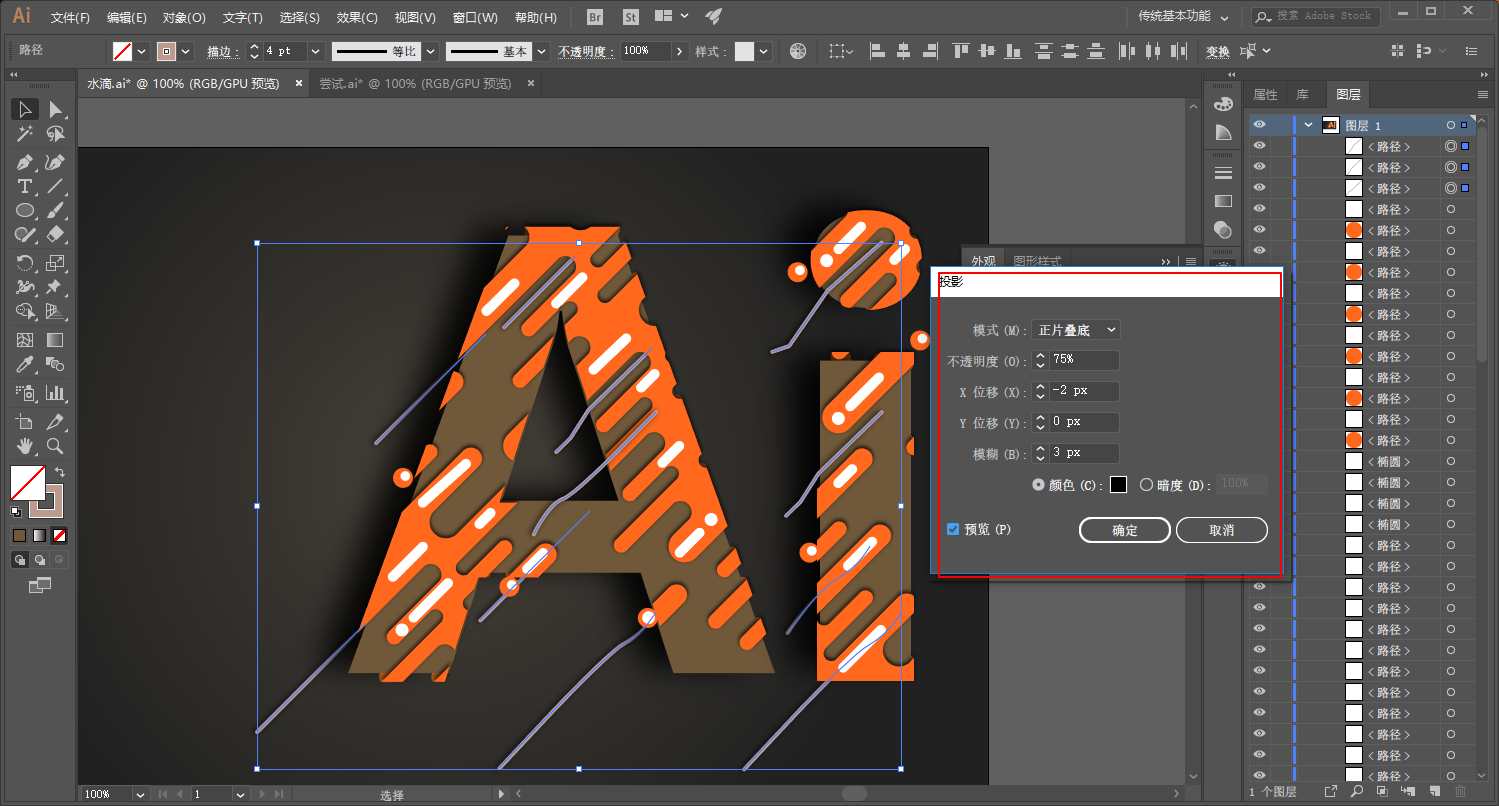The width and height of the screenshot is (1499, 806).
Task: Select the Hand tool
Action: pos(25,446)
